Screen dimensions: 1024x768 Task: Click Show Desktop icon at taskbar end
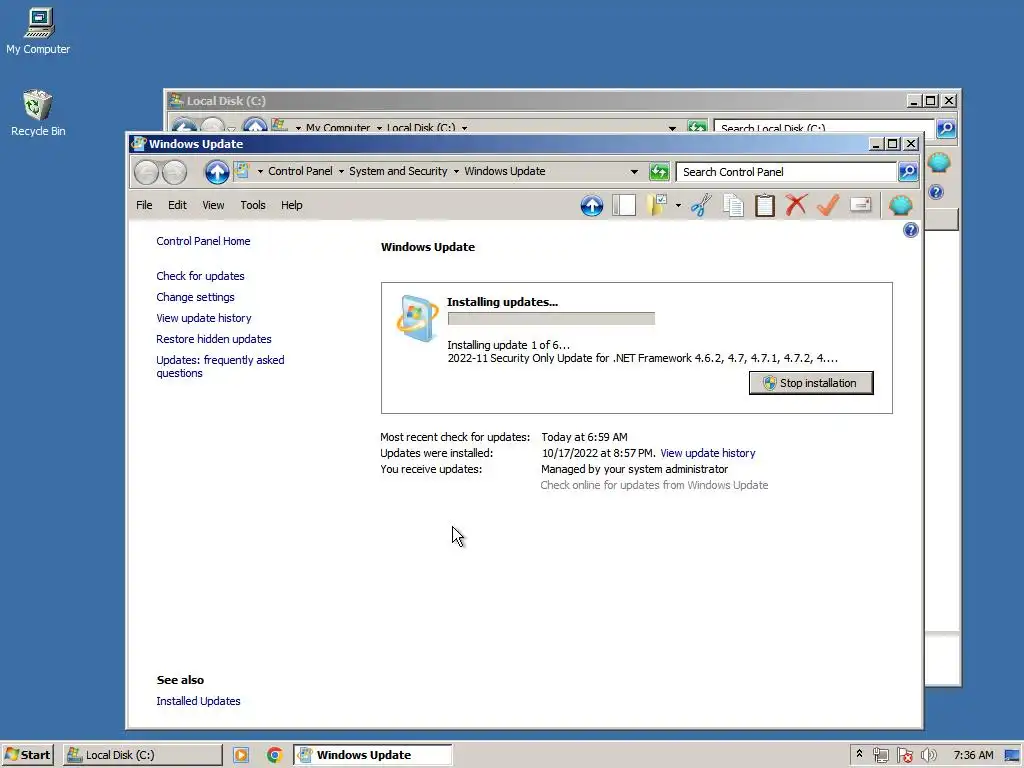[x=1013, y=755]
